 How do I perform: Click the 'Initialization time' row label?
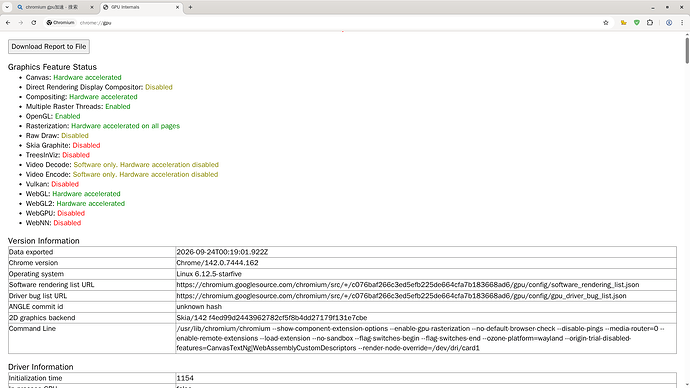tap(35, 378)
